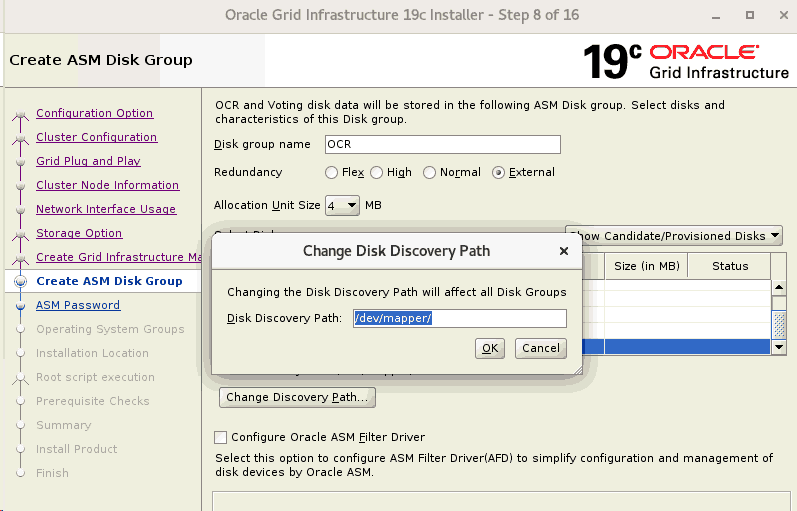Minimize the installer window
The height and width of the screenshot is (511, 797).
[x=716, y=16]
